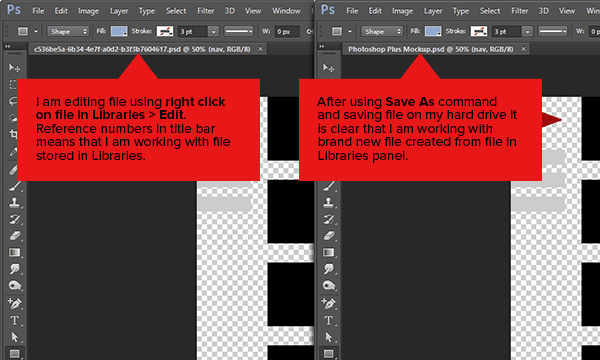The height and width of the screenshot is (360, 600).
Task: Open Shape mode dropdown in left options bar
Action: point(68,31)
